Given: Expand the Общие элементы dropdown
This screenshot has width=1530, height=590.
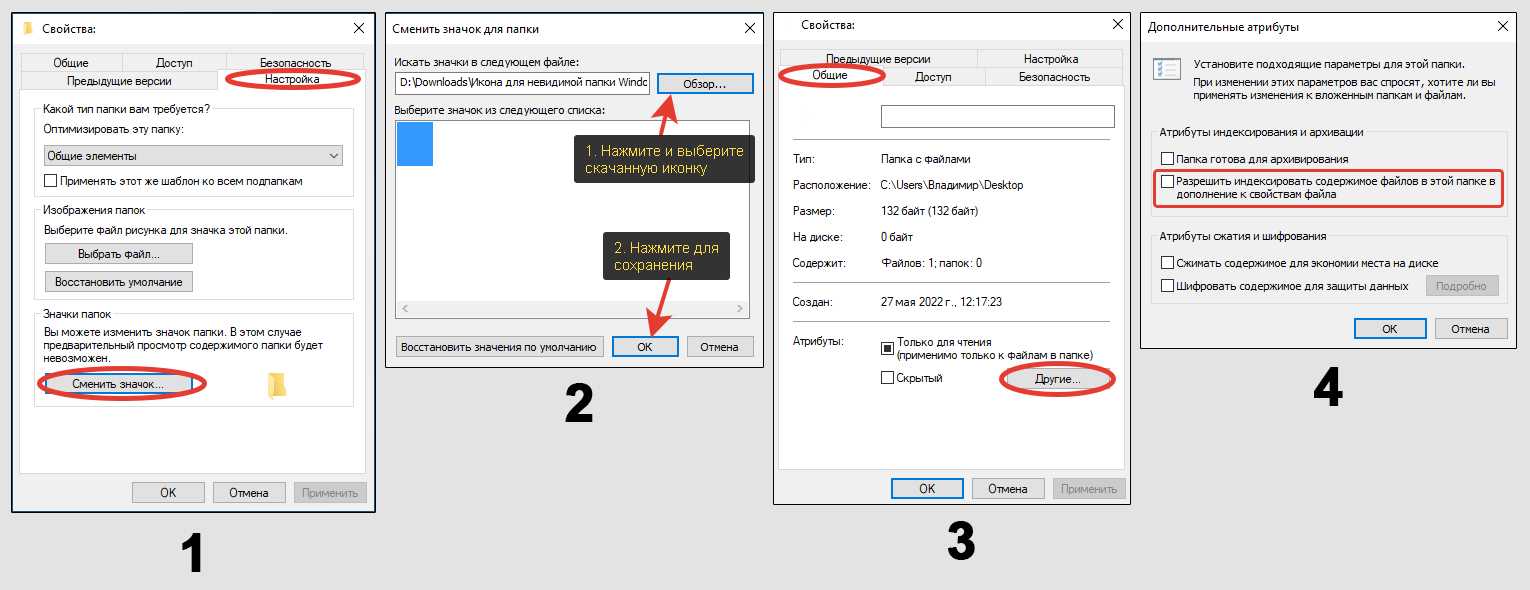Looking at the screenshot, I should [x=193, y=156].
